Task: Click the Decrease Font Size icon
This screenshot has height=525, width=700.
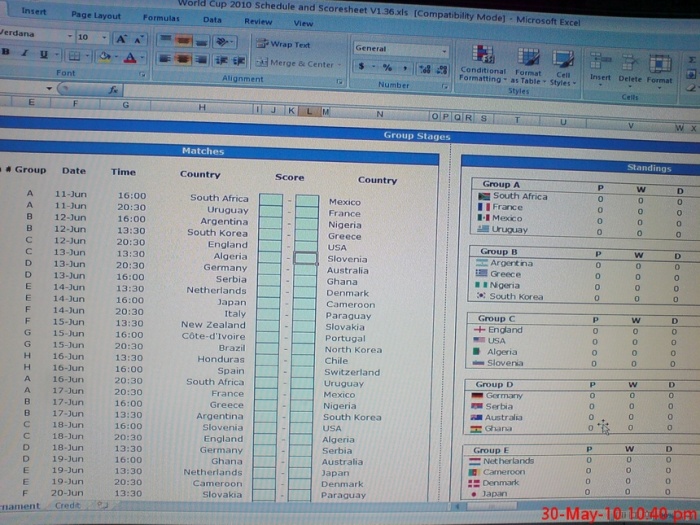Action: pos(139,40)
